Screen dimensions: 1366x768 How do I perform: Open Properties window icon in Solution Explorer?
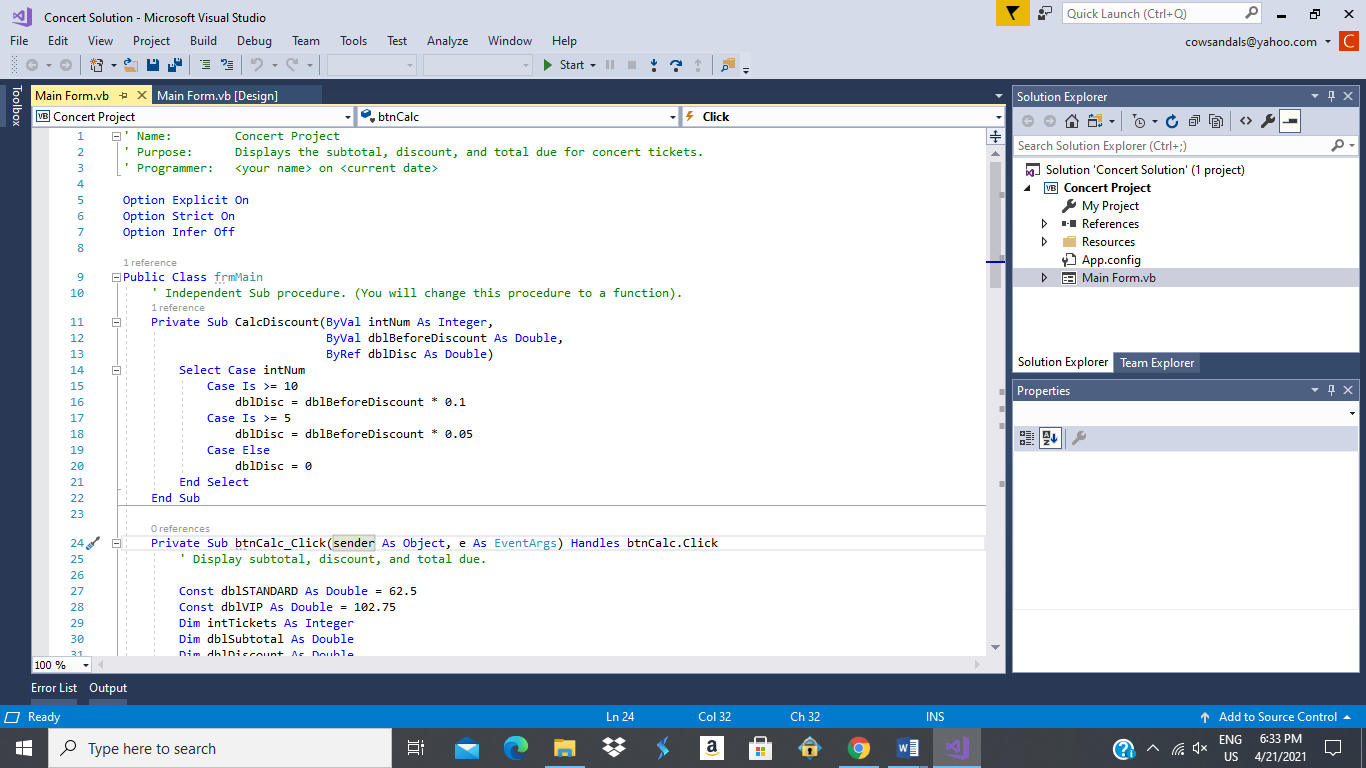coord(1267,120)
